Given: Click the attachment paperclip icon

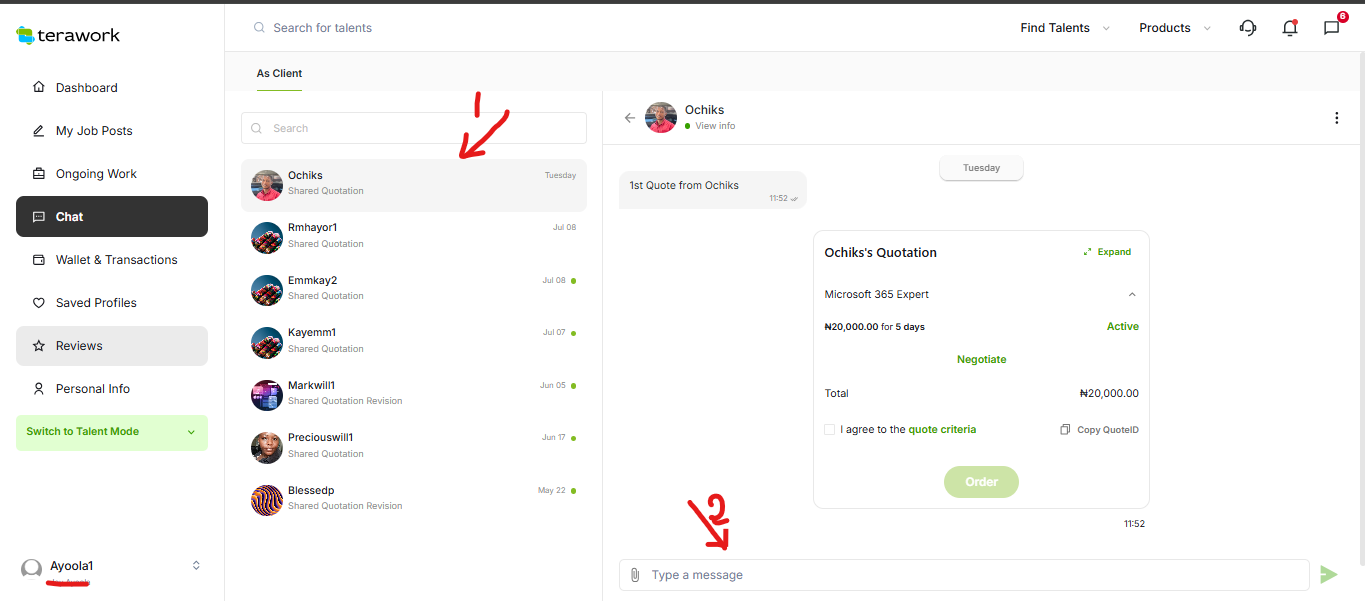Looking at the screenshot, I should pyautogui.click(x=635, y=575).
